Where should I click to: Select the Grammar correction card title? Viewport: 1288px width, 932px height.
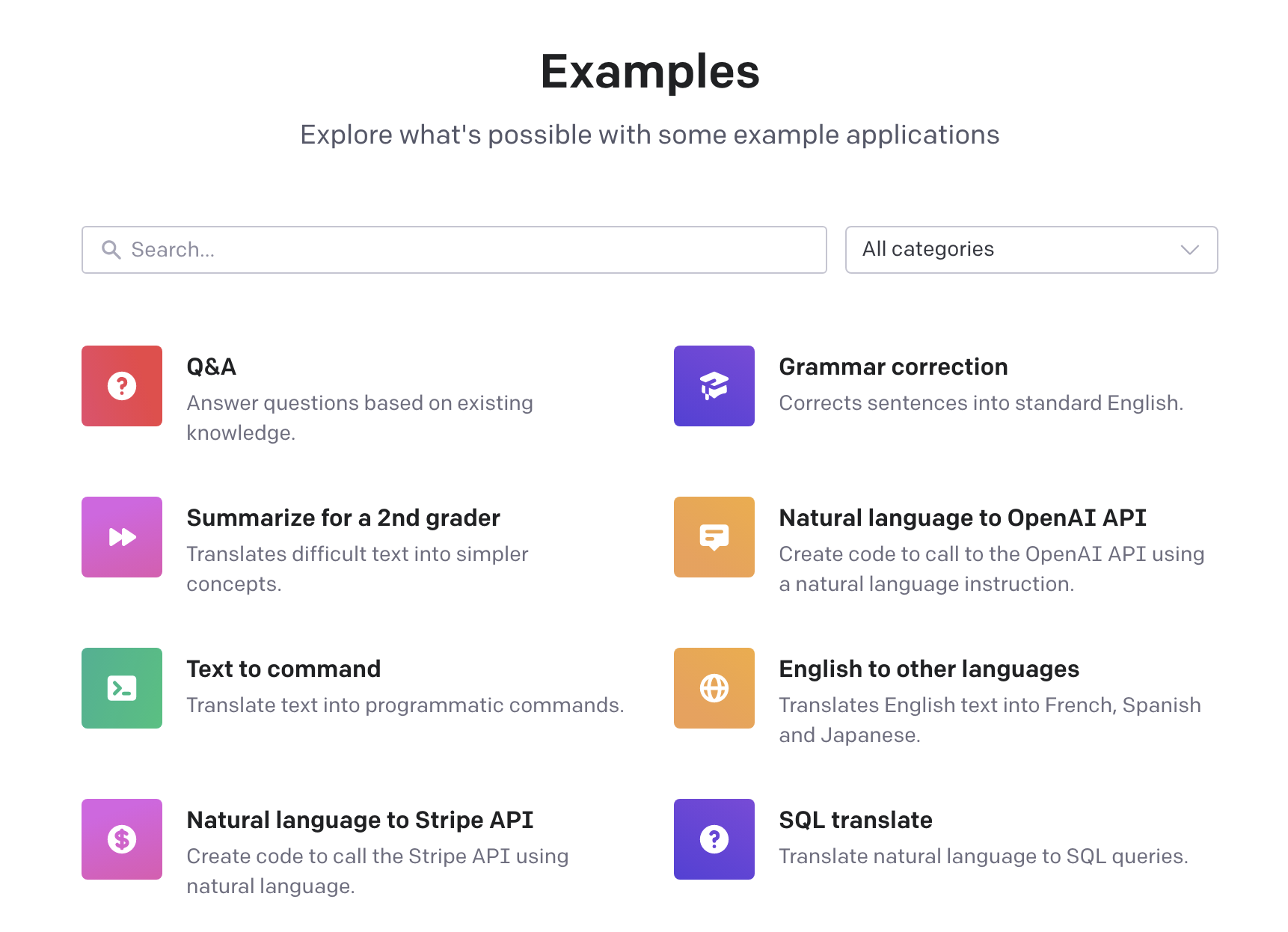(x=893, y=367)
